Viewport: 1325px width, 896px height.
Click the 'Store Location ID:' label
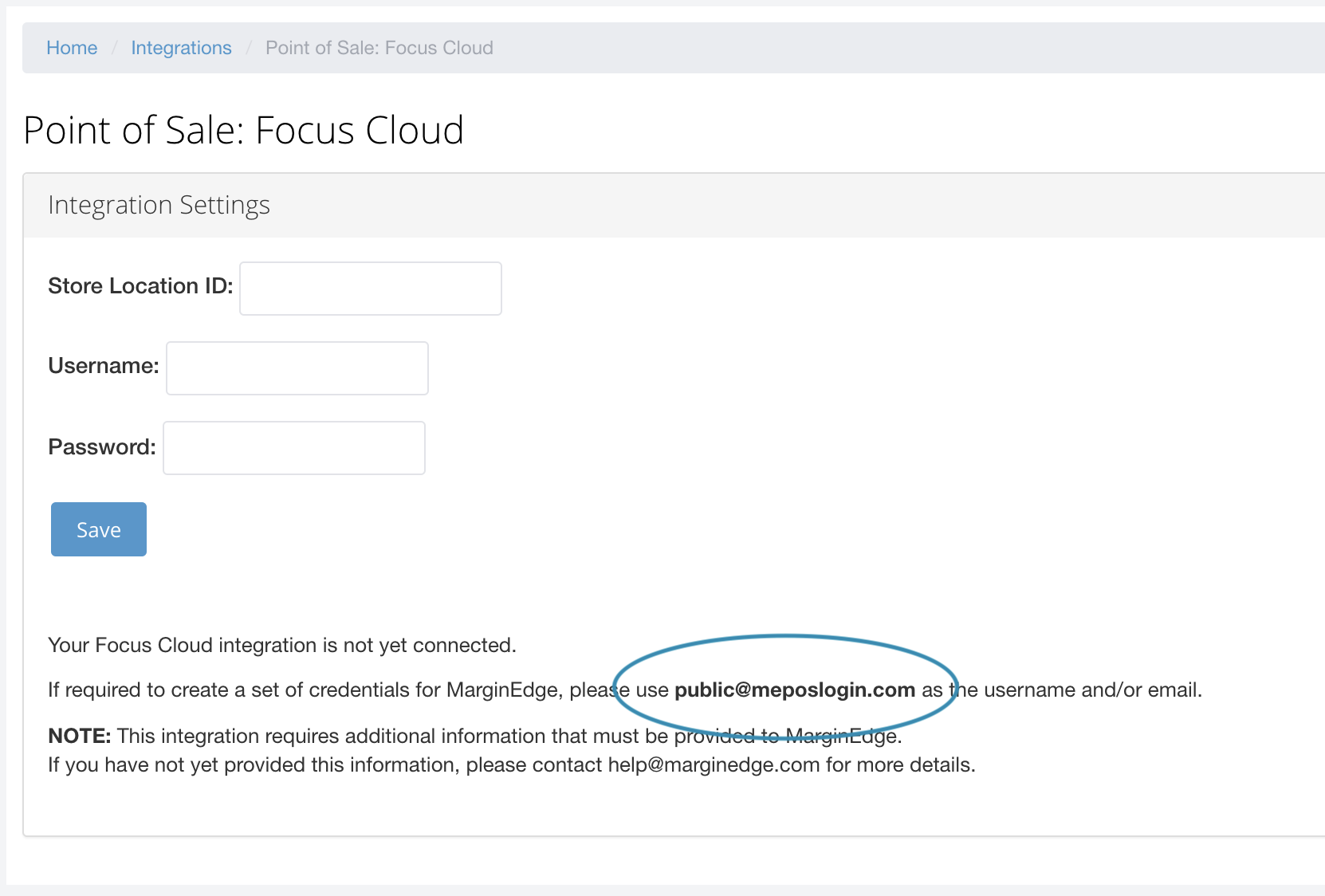(x=140, y=286)
